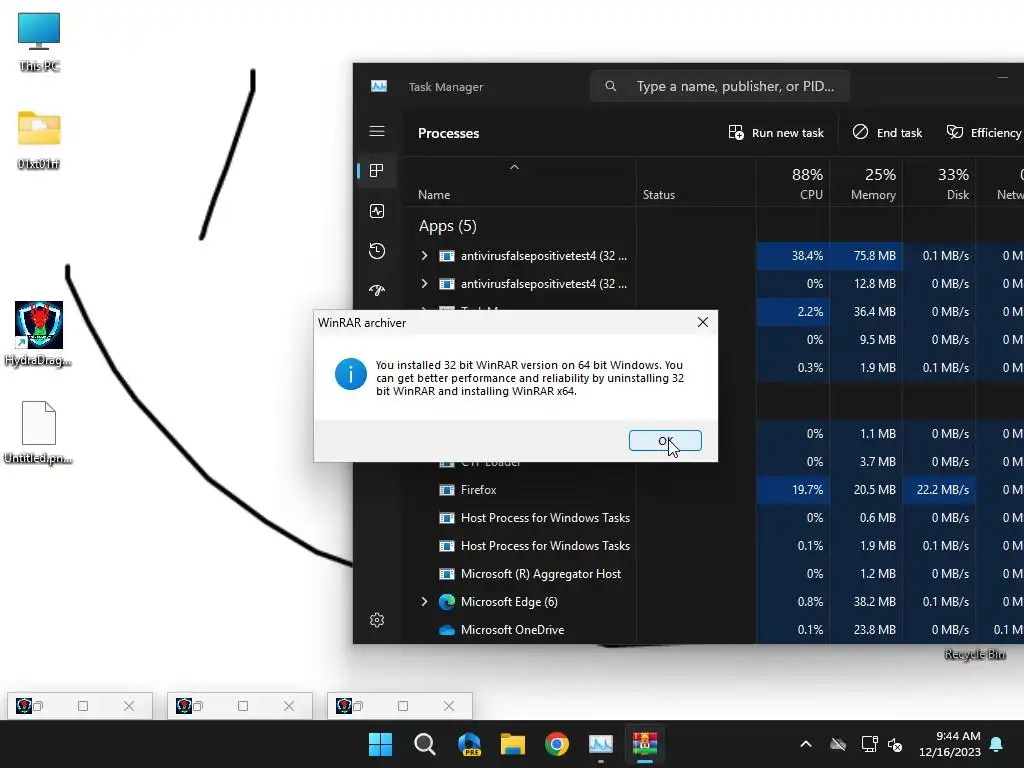Click the Microsoft Edge process icon
This screenshot has height=768, width=1024.
pyautogui.click(x=447, y=601)
